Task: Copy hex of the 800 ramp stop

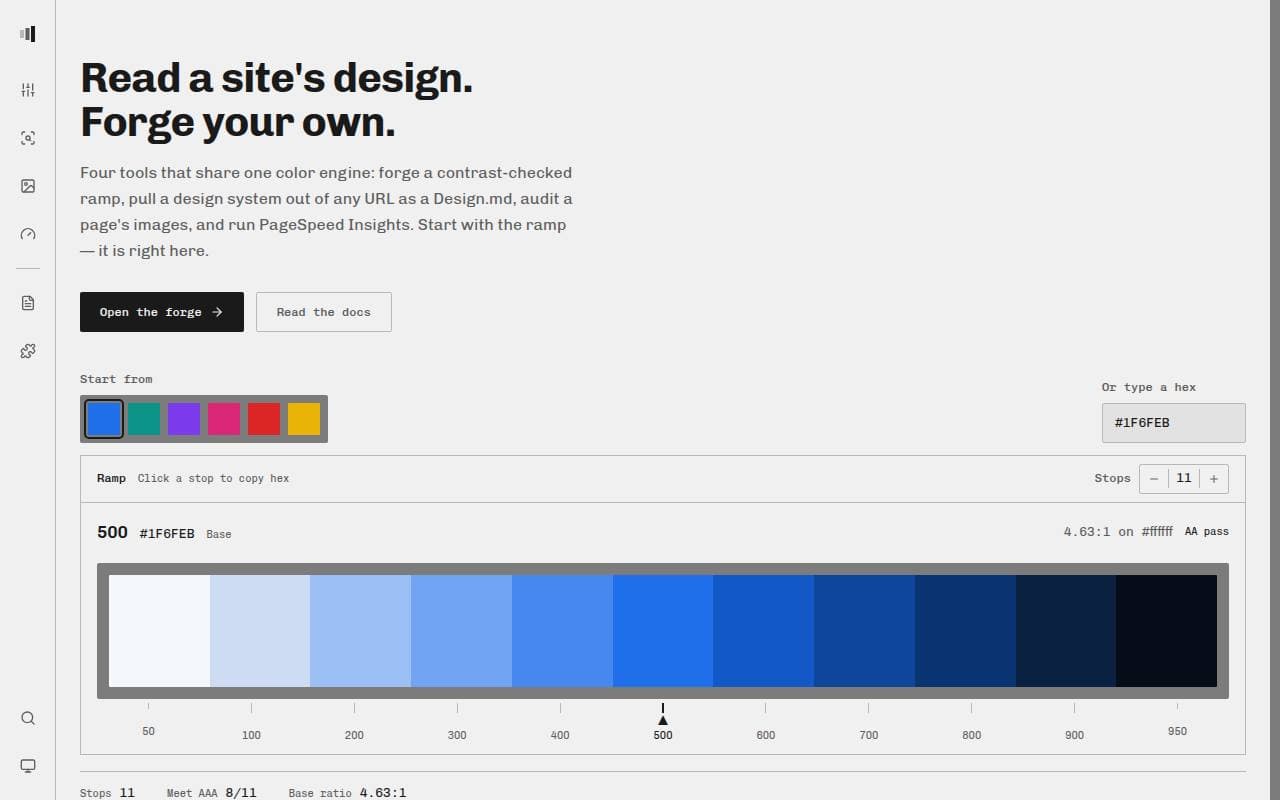Action: pyautogui.click(x=965, y=631)
